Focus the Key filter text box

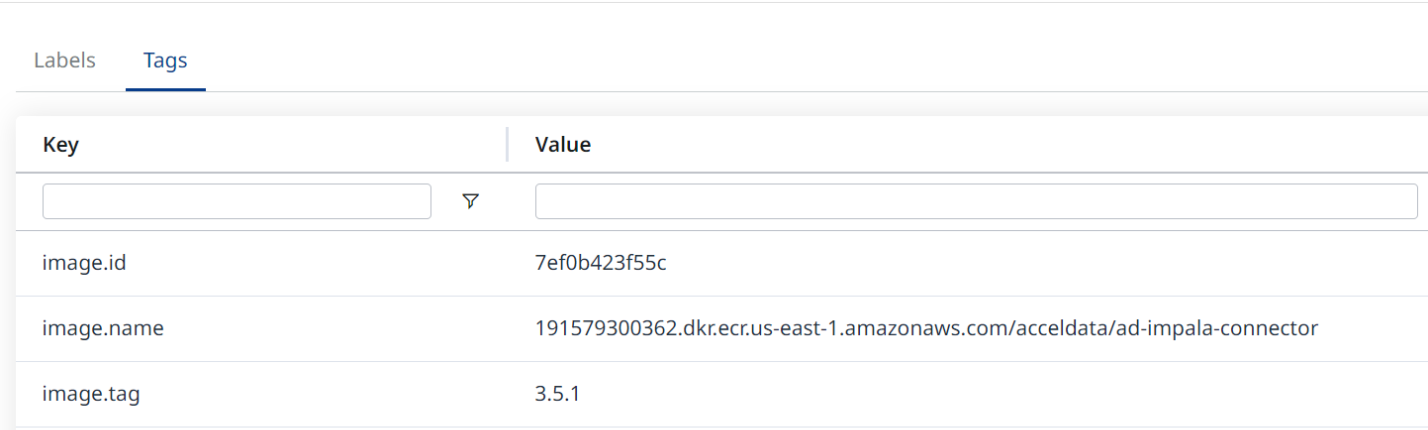coord(237,201)
